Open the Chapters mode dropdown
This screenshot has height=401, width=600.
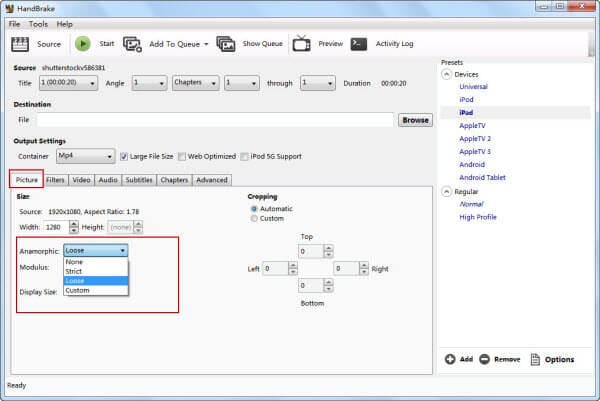pos(196,83)
